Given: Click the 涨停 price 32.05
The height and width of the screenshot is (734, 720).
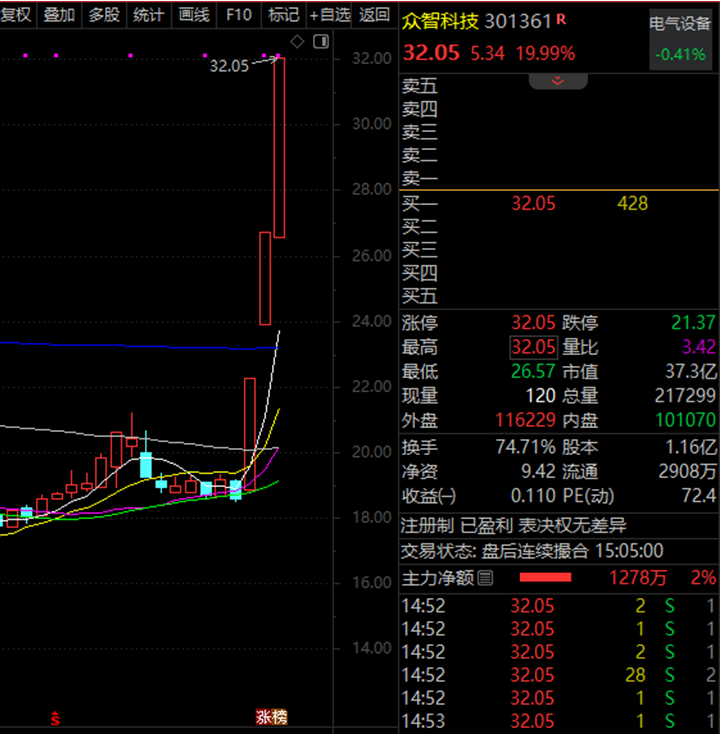Looking at the screenshot, I should pos(533,323).
